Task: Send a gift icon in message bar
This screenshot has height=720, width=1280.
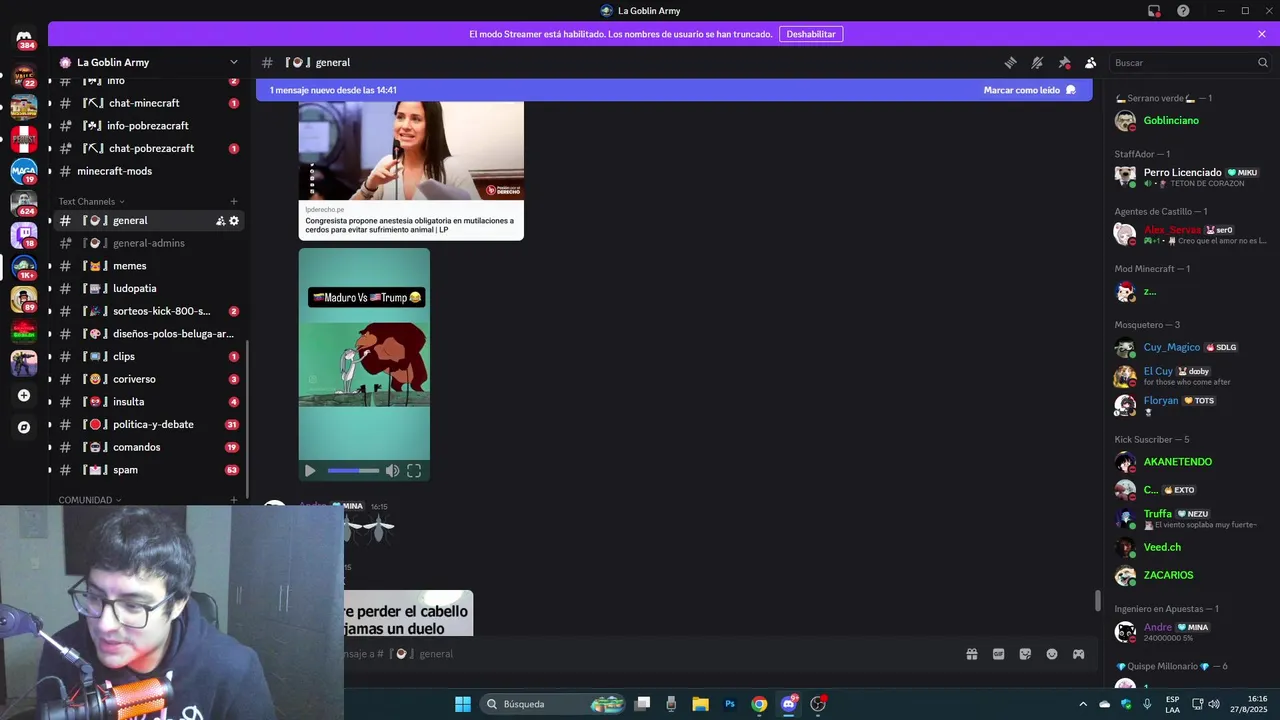Action: tap(971, 654)
